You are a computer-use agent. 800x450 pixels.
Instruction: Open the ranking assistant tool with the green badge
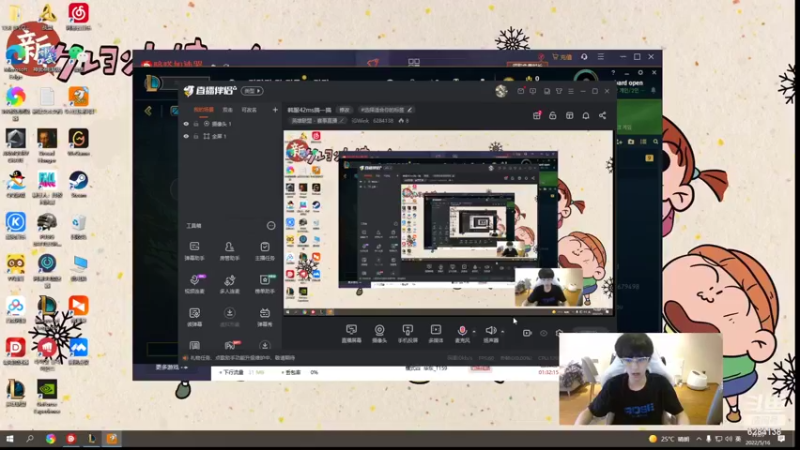coord(265,284)
